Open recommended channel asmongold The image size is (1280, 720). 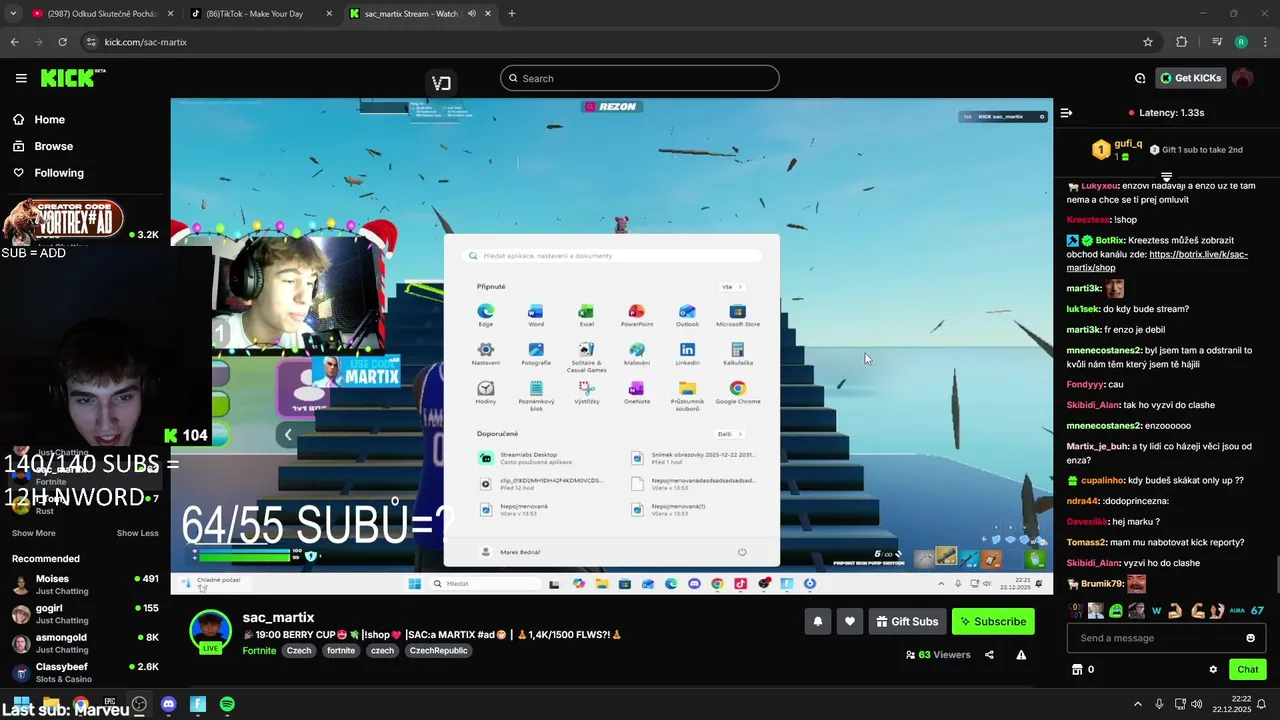click(x=85, y=642)
